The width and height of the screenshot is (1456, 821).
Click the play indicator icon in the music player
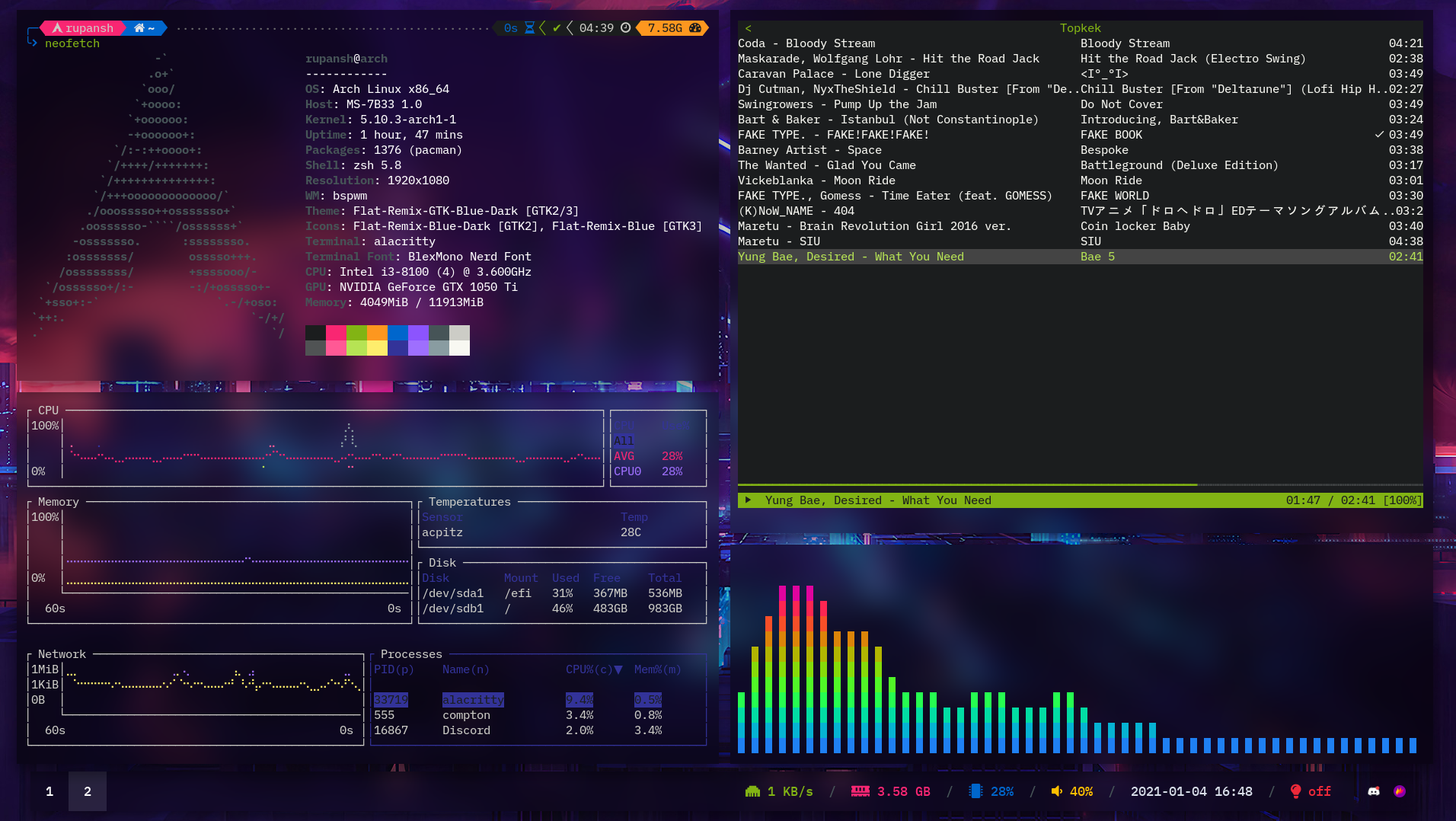749,500
